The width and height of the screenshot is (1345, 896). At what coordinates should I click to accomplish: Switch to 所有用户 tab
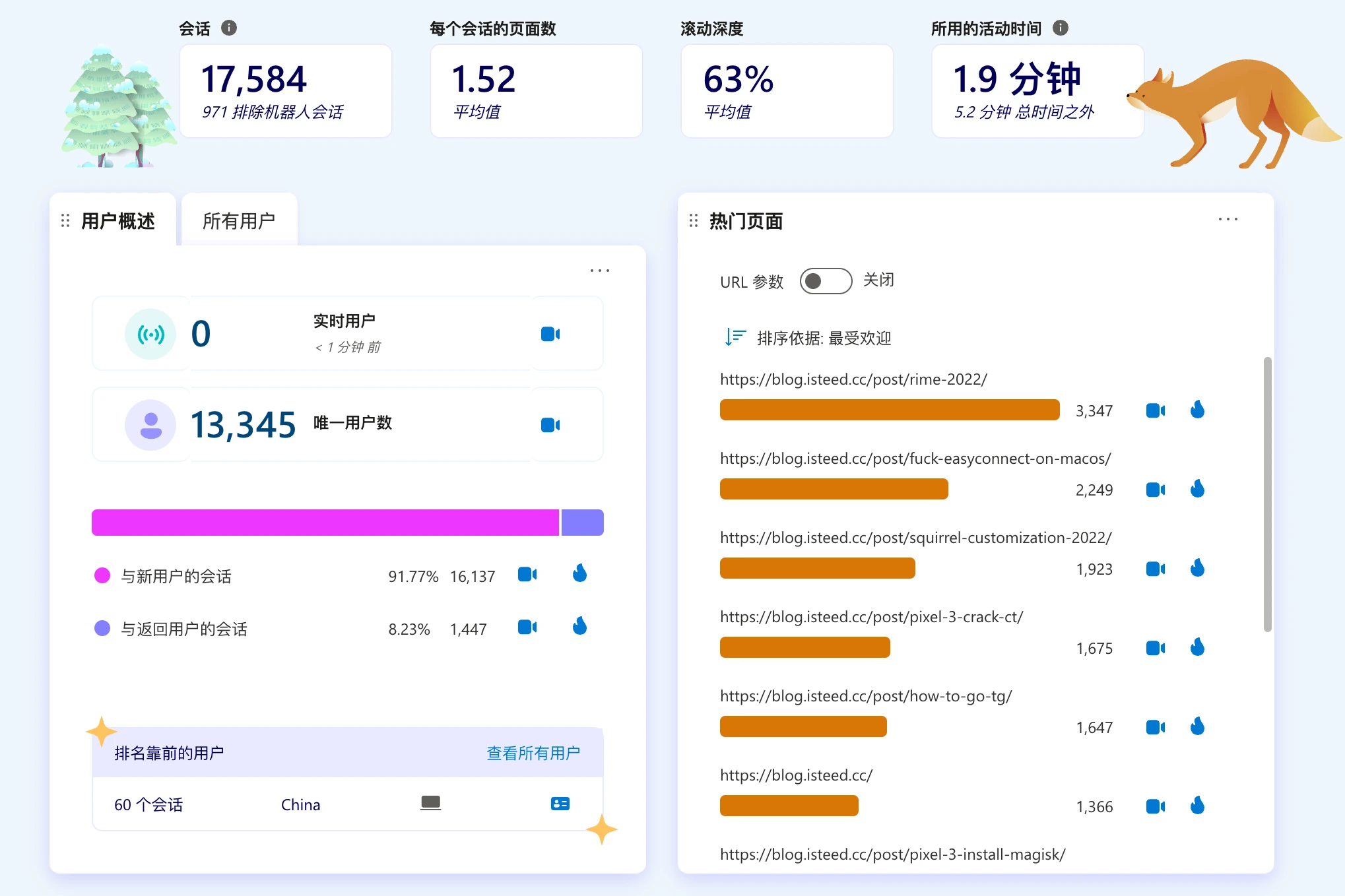239,221
